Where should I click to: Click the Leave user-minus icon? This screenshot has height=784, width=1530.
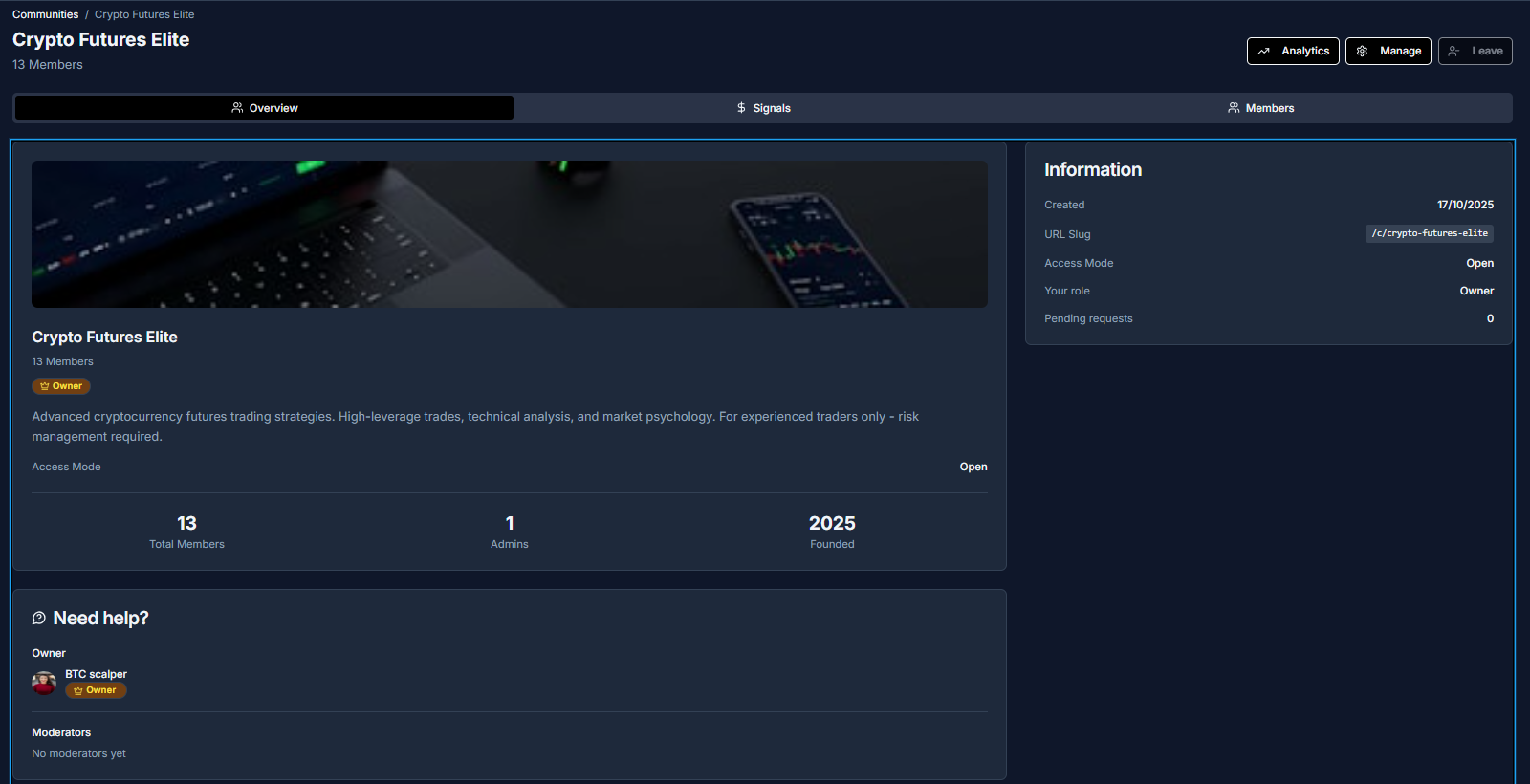1453,51
